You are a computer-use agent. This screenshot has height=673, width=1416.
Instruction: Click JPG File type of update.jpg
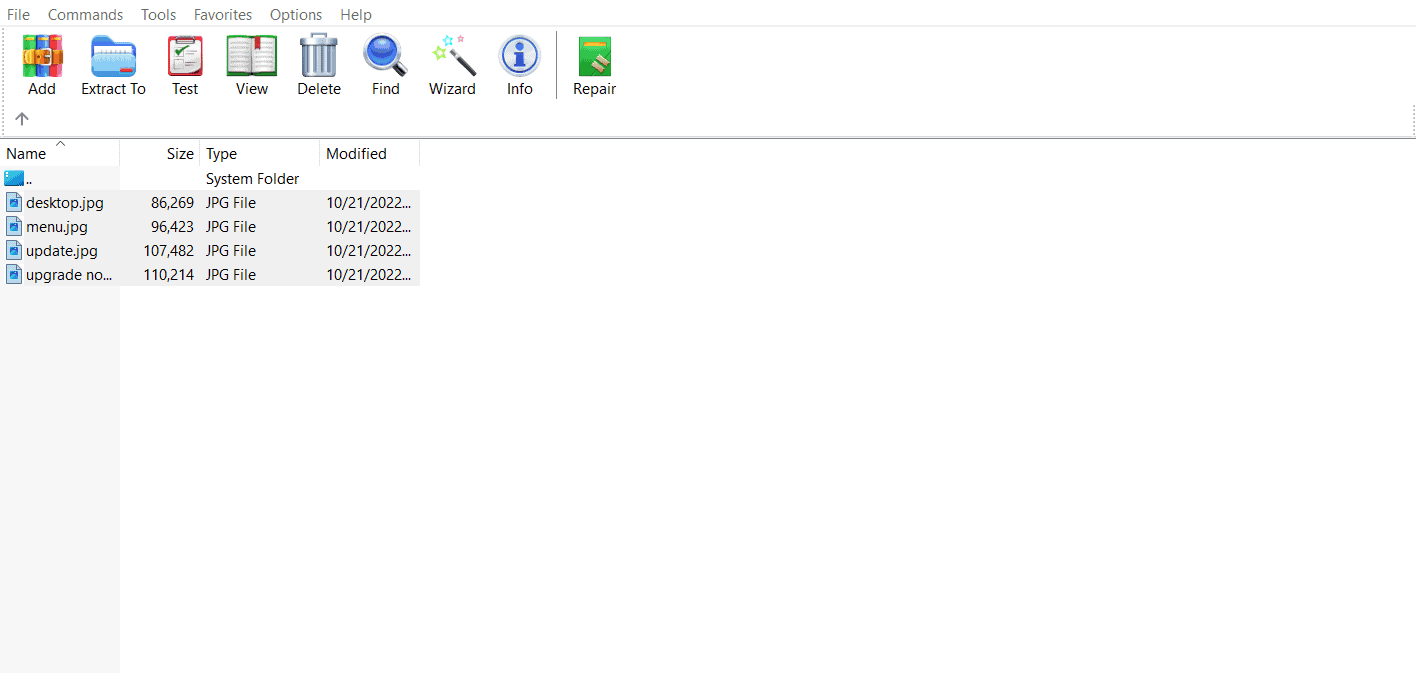pyautogui.click(x=231, y=251)
